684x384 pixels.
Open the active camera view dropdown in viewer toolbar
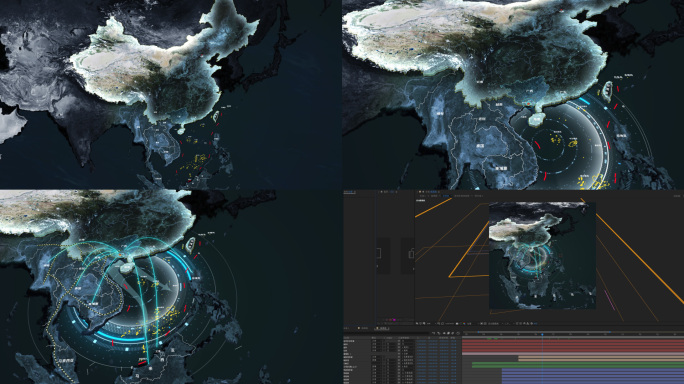pyautogui.click(x=493, y=324)
